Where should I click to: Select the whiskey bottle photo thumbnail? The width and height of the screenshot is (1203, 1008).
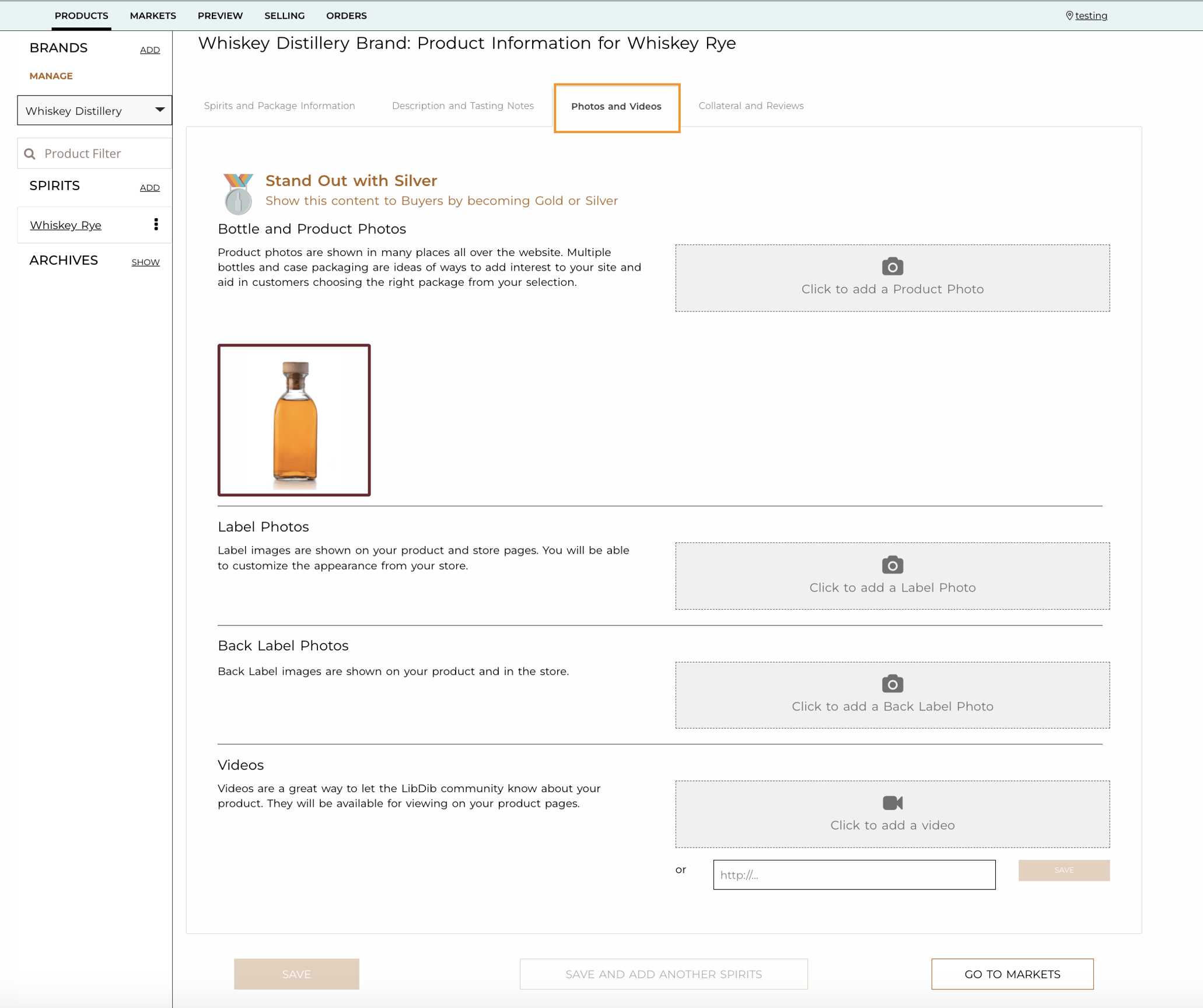point(294,420)
